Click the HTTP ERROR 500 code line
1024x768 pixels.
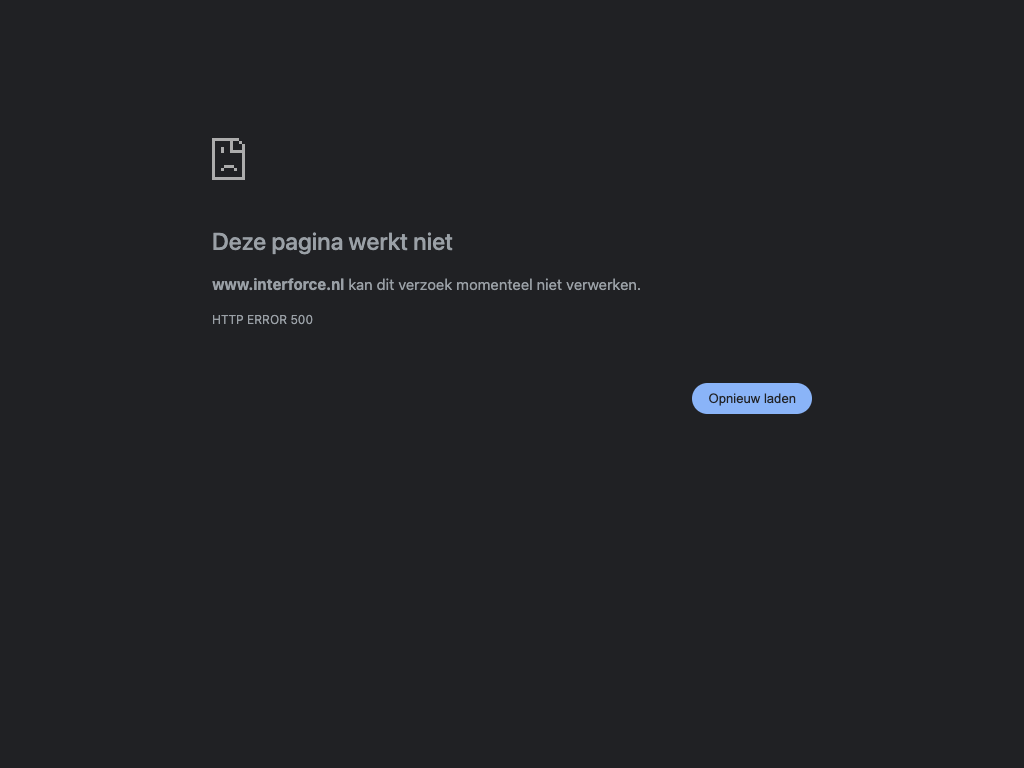pos(262,319)
